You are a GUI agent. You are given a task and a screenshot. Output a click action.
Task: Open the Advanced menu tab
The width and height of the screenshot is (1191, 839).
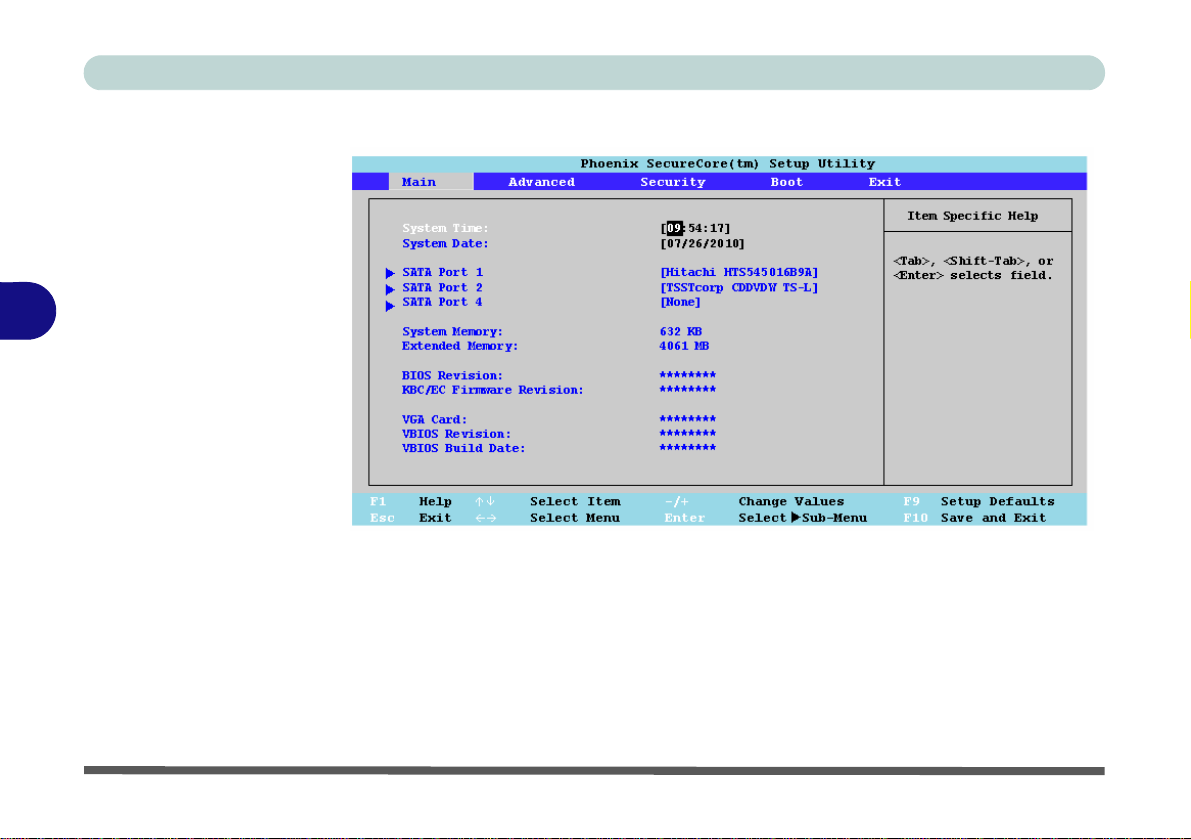pos(542,182)
